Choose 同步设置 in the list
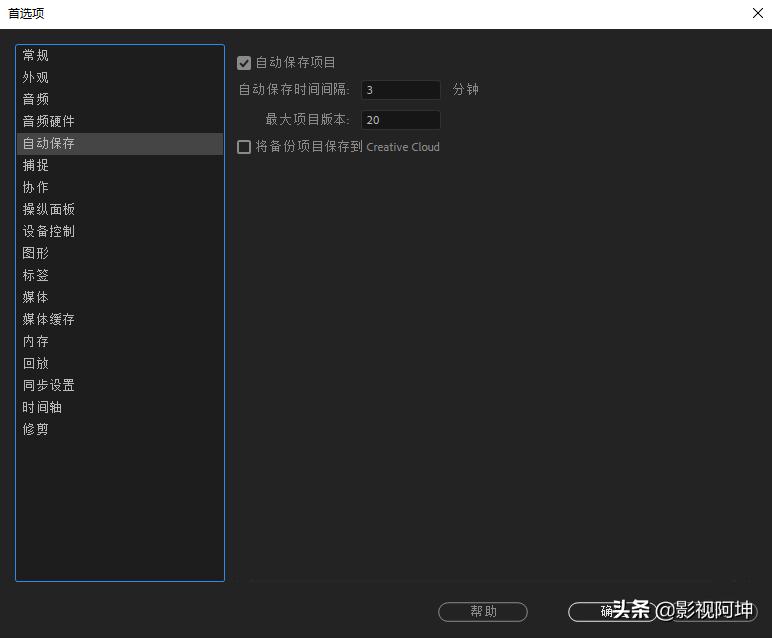This screenshot has height=638, width=772. pos(120,385)
